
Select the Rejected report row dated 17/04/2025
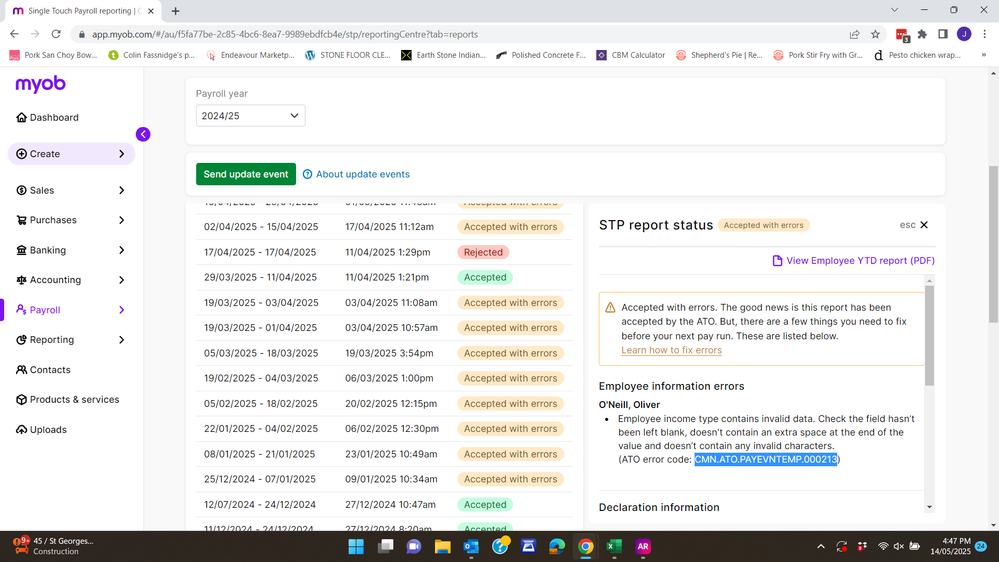(380, 252)
